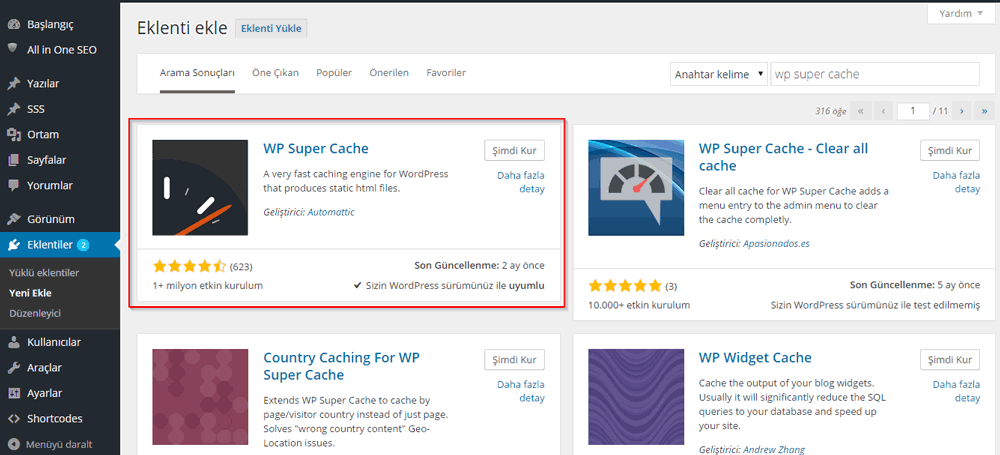1000x455 pixels.
Task: Click the All in One SEO shield icon
Action: tap(13, 49)
